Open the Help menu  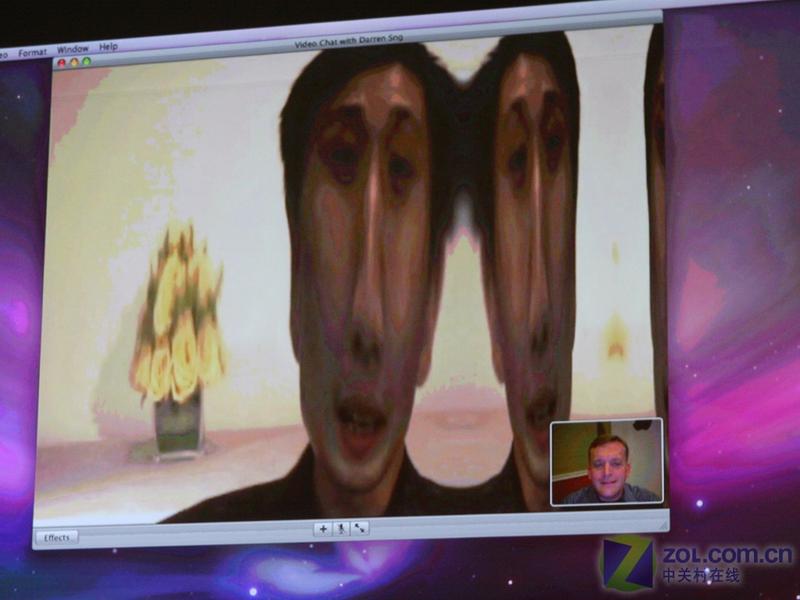click(x=108, y=47)
